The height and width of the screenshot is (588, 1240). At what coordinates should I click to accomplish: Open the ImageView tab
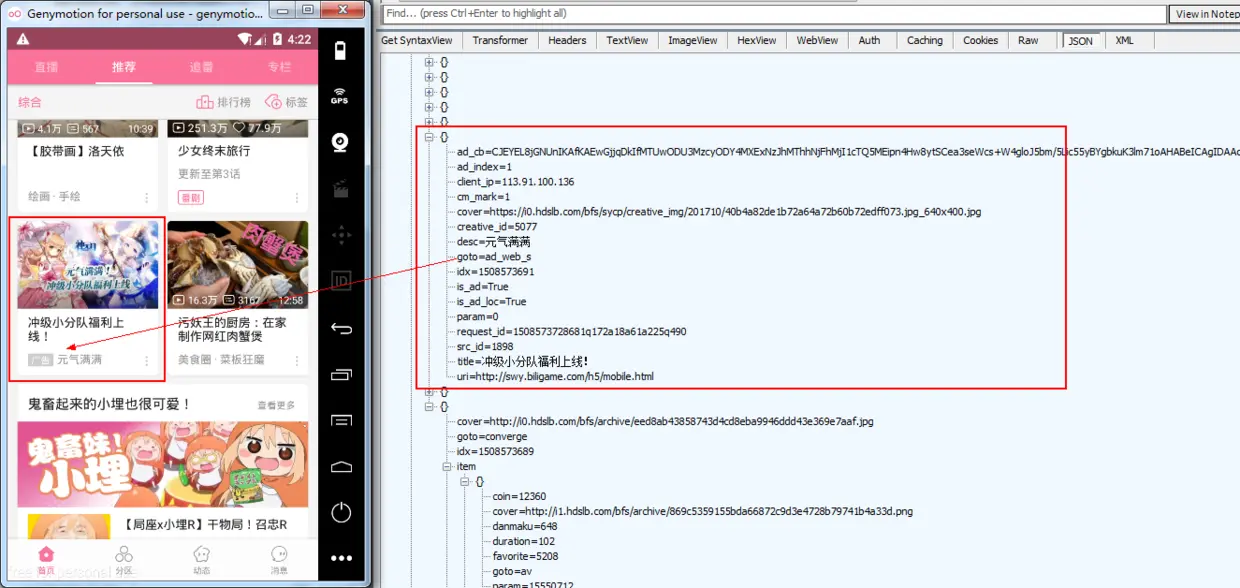(693, 41)
